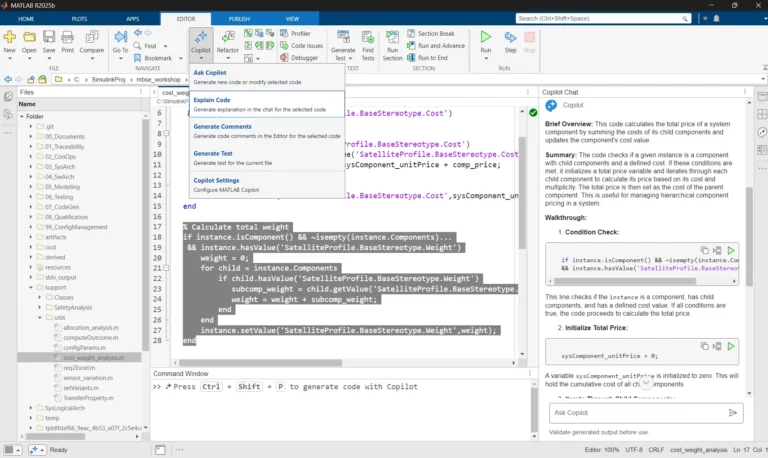Click the Compare files icon
The width and height of the screenshot is (768, 458).
tap(91, 39)
